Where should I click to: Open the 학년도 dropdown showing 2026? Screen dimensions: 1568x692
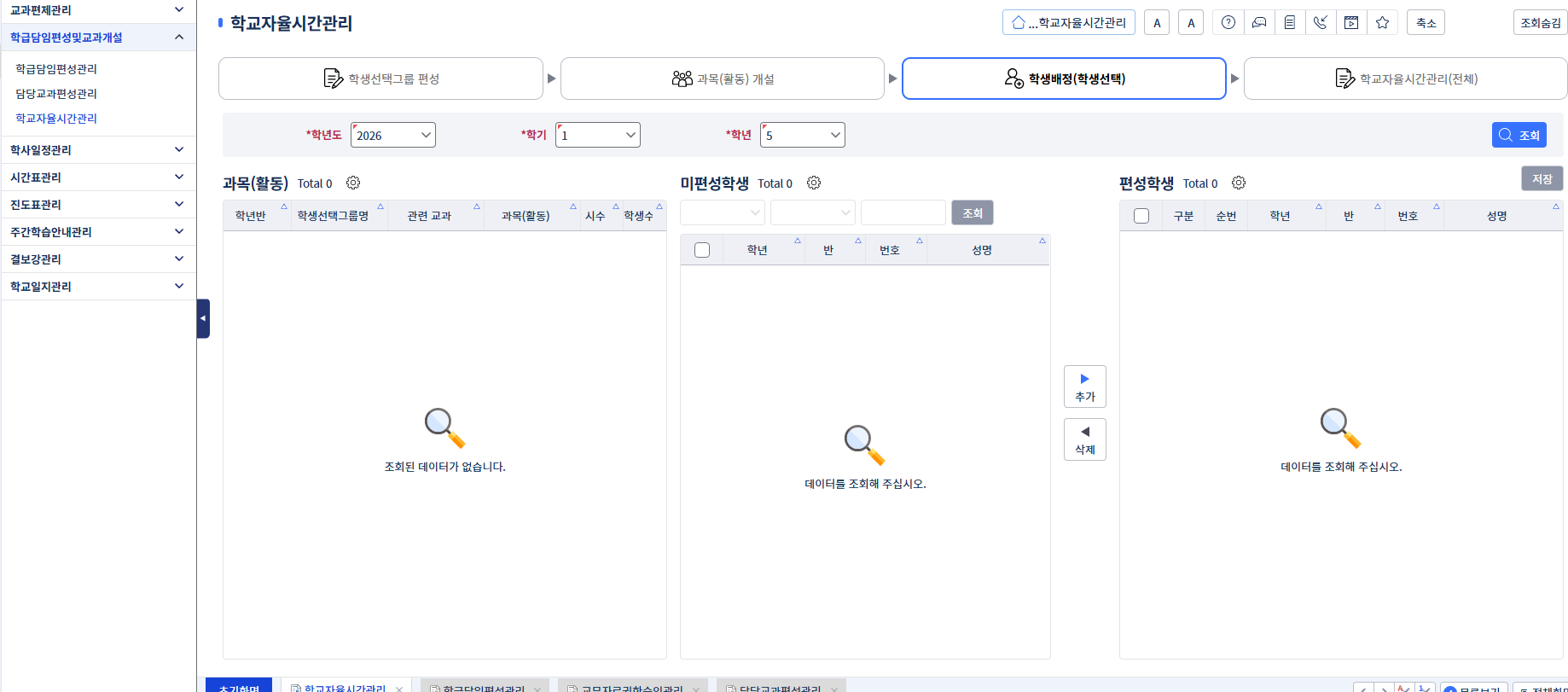tap(393, 135)
